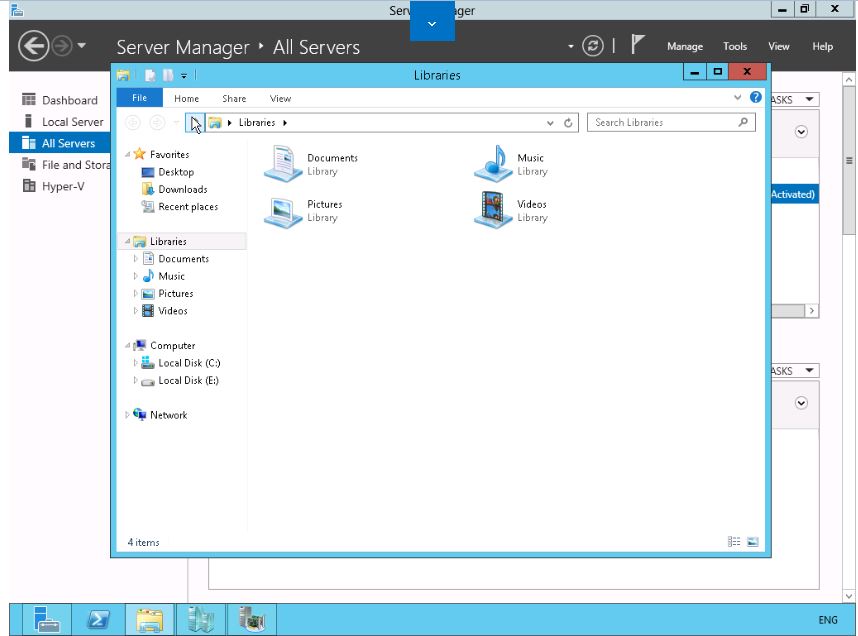Expand the Documents node arrow in tree
Viewport: 858px width, 636px height.
135,258
